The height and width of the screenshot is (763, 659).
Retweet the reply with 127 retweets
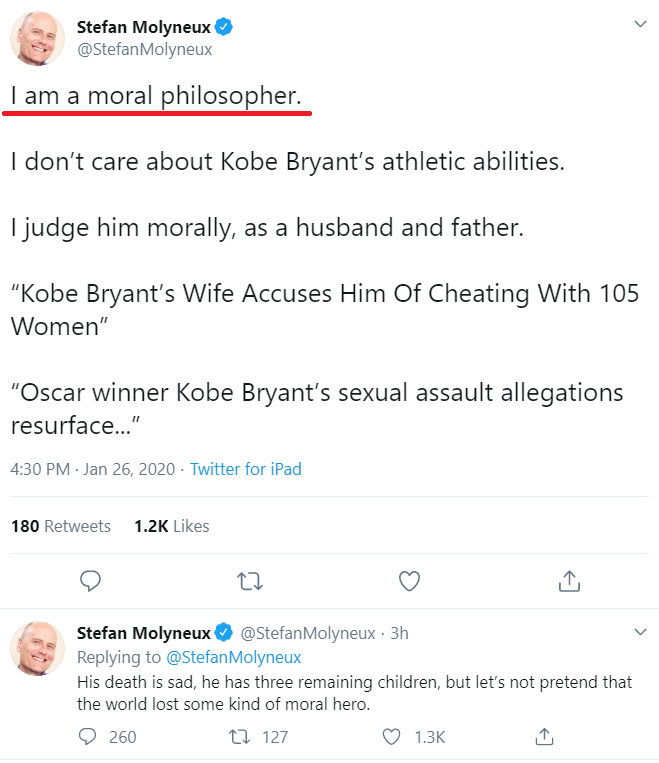pos(240,737)
